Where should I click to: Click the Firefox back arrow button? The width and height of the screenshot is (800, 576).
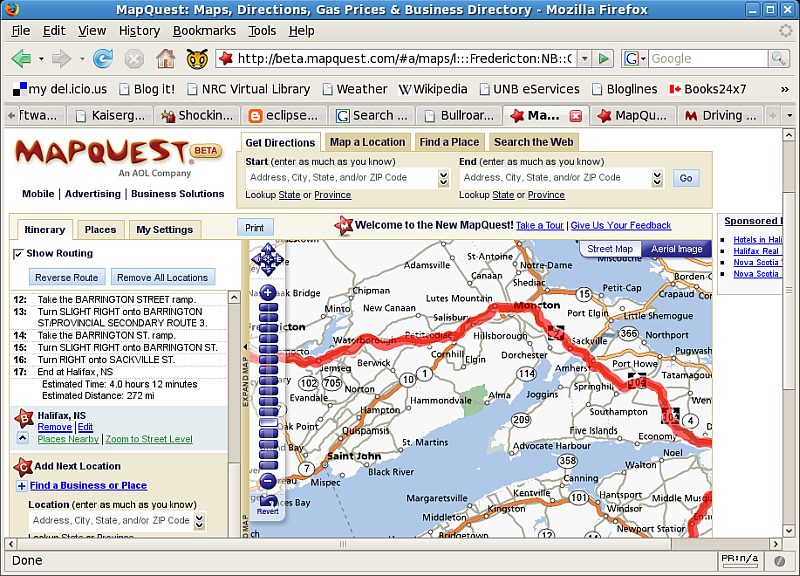(x=21, y=59)
